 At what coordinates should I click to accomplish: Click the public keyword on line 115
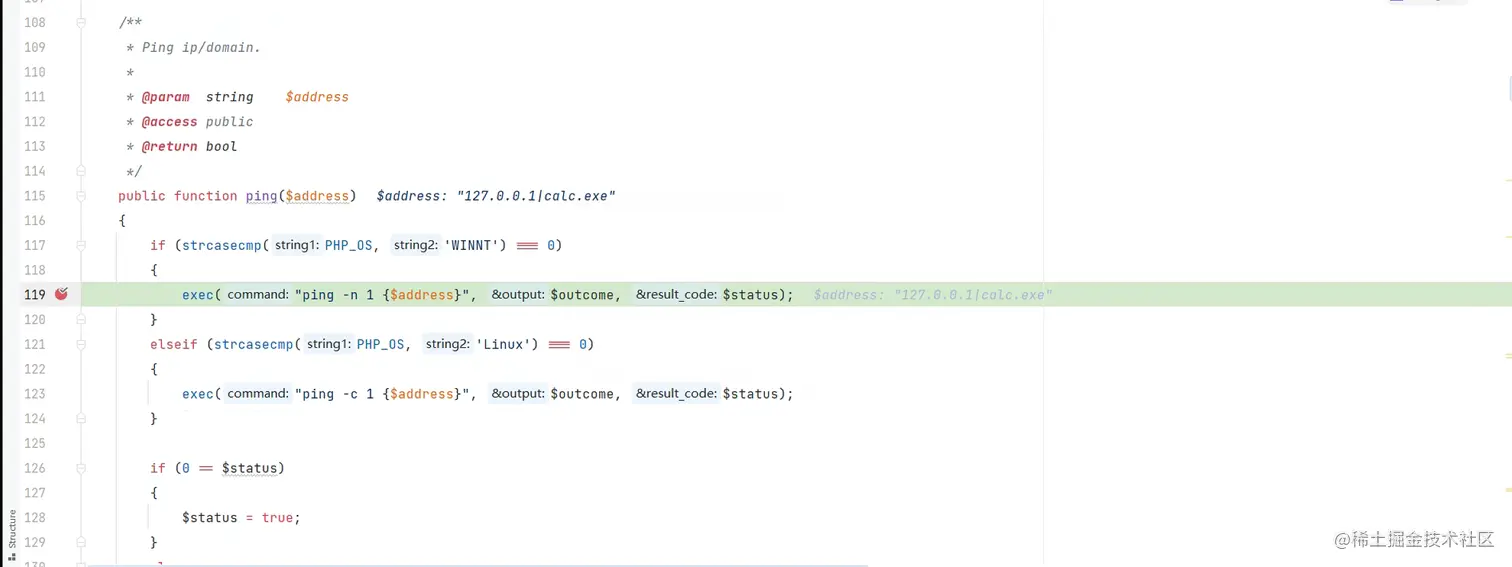coord(142,196)
